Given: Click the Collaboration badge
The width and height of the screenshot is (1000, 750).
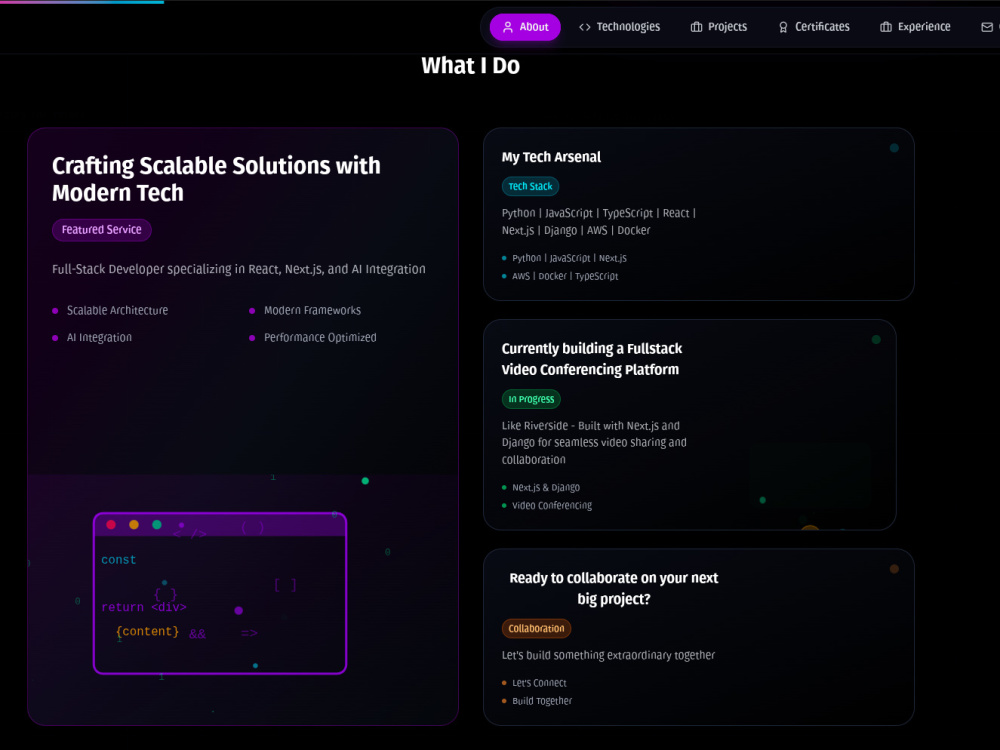Looking at the screenshot, I should [x=536, y=628].
